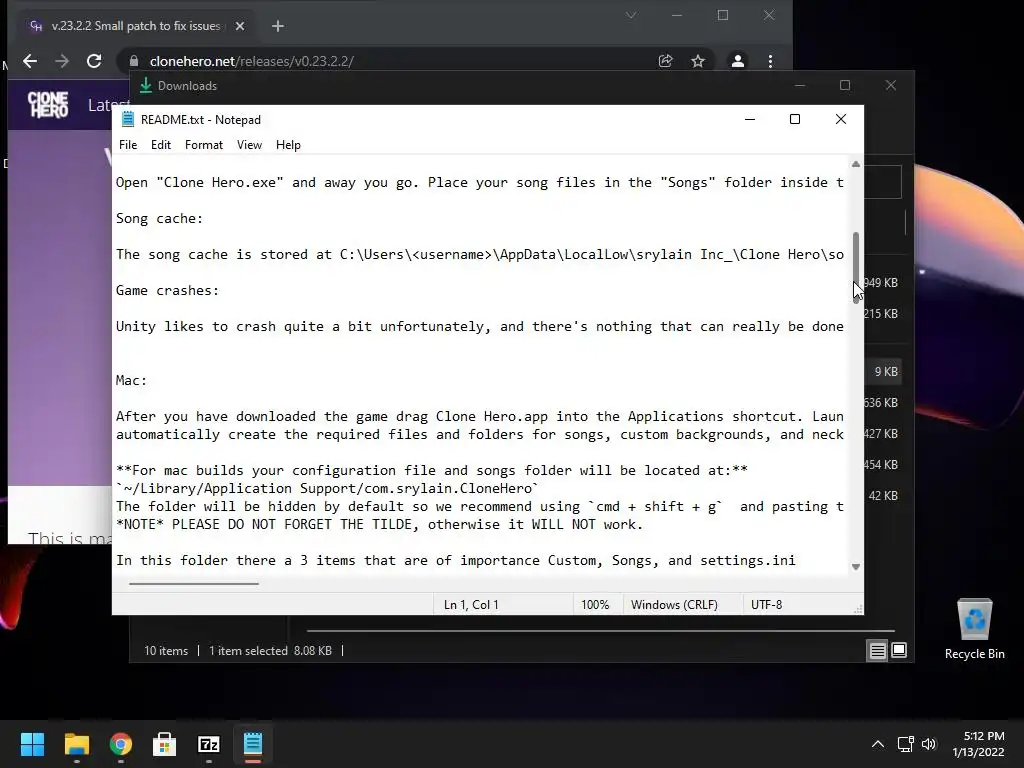Open the Recycle Bin desktop icon

(x=974, y=628)
